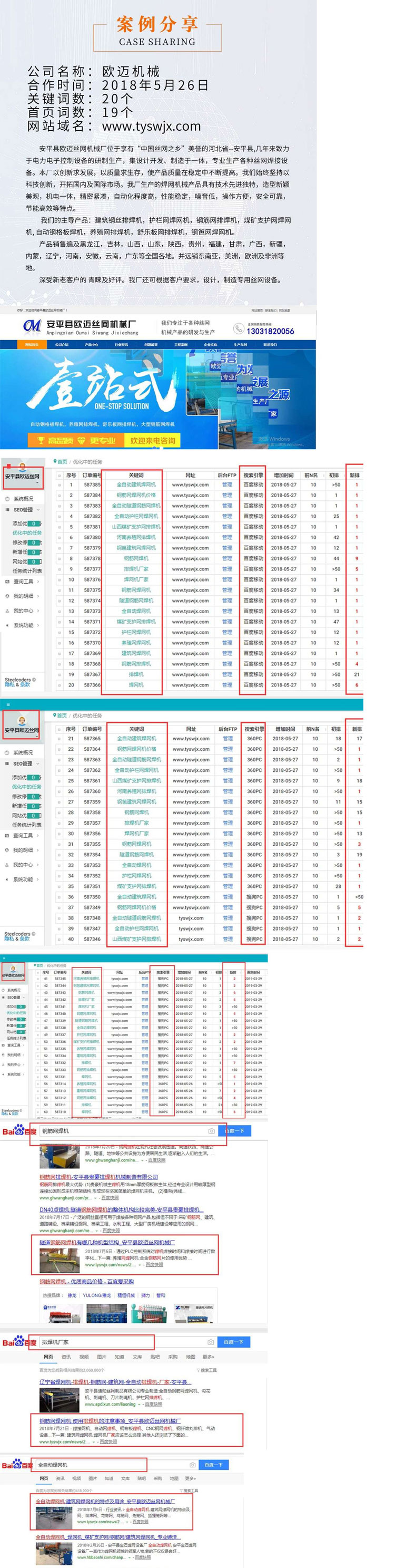The width and height of the screenshot is (395, 1568).
Task: Click 百度一下 button for 排焊机厂家 search
Action: click(233, 1342)
